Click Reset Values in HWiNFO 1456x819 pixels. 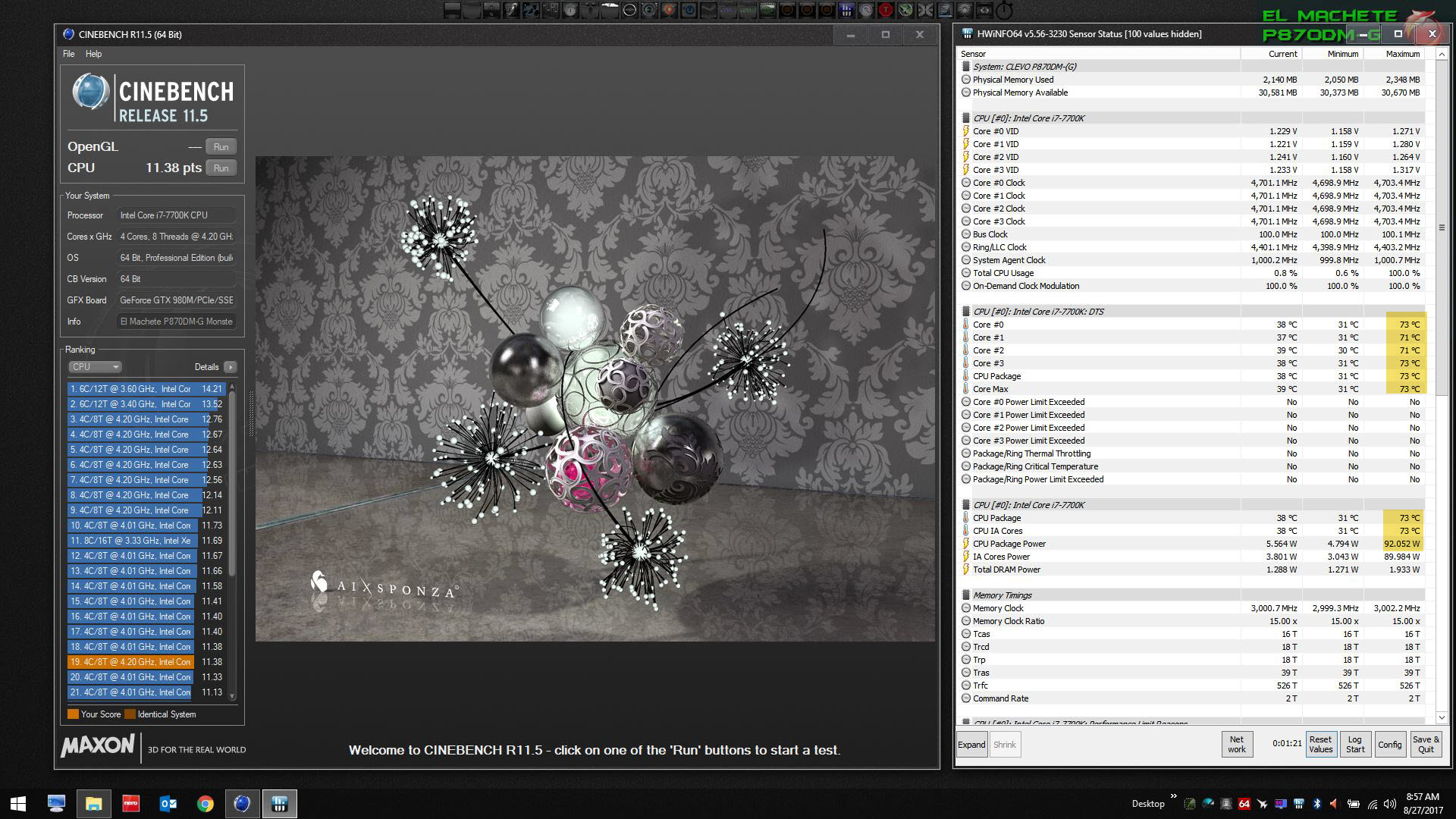[x=1320, y=745]
